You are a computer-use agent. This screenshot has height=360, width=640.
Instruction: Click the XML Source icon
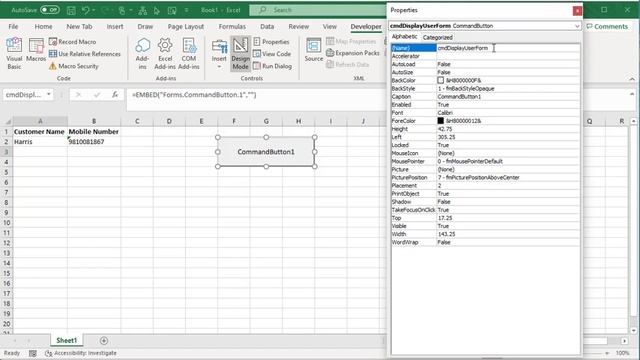pyautogui.click(x=313, y=51)
